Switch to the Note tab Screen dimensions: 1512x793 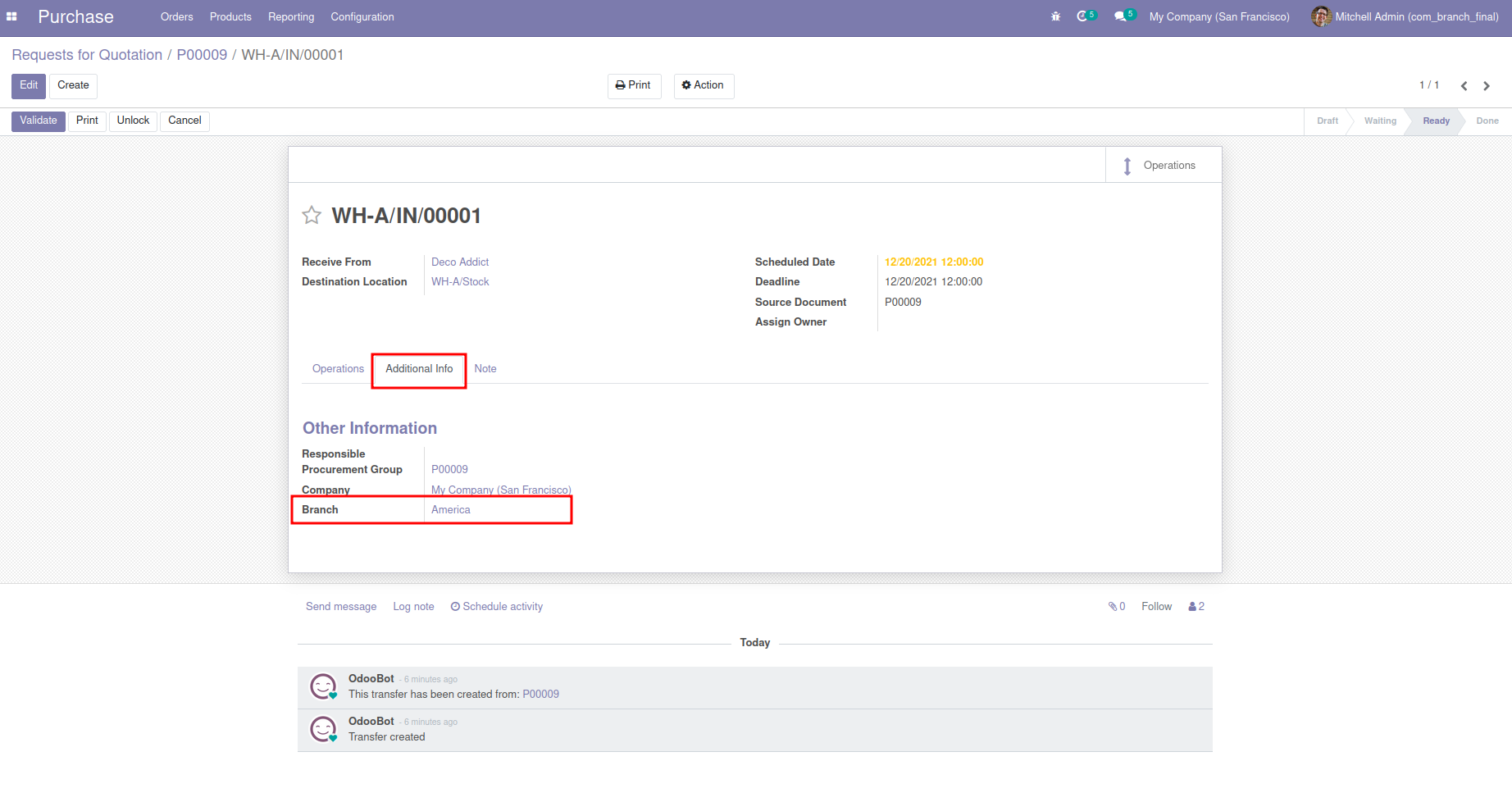(x=485, y=369)
